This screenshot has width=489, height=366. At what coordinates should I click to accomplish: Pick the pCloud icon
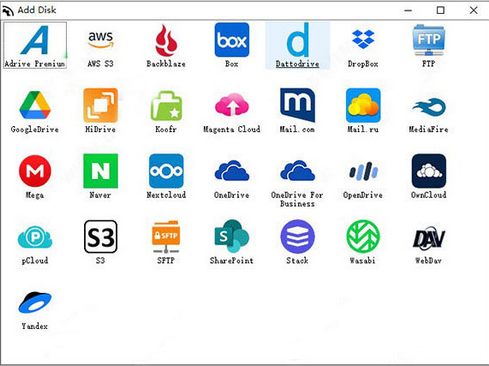point(35,237)
